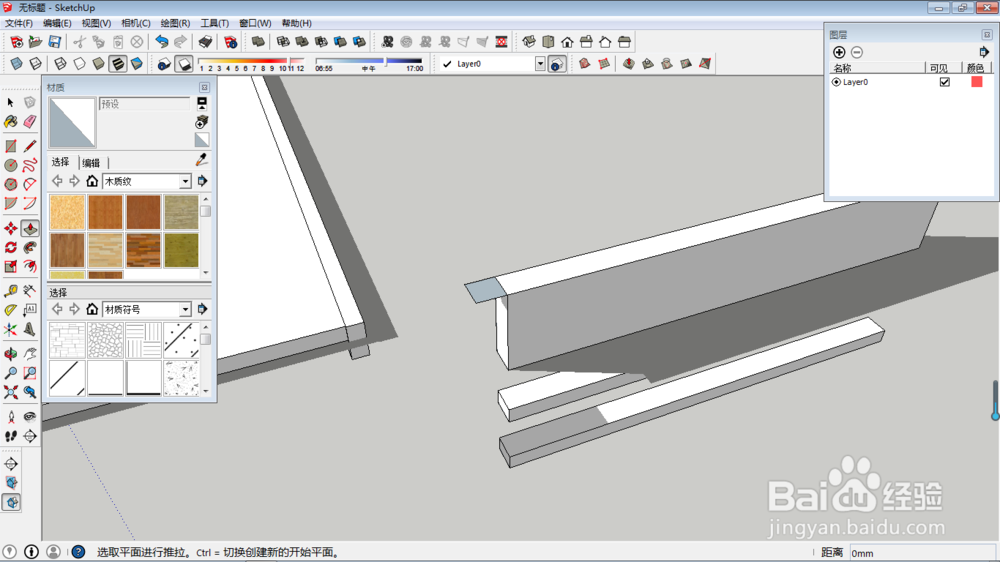Select the Line pencil tool
The width and height of the screenshot is (1000, 562).
(x=30, y=146)
